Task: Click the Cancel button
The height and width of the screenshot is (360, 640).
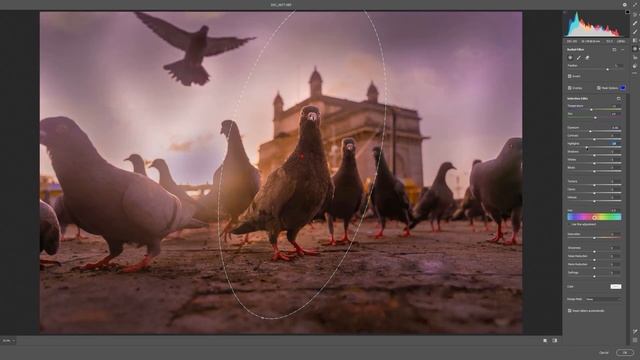Action: [x=604, y=353]
